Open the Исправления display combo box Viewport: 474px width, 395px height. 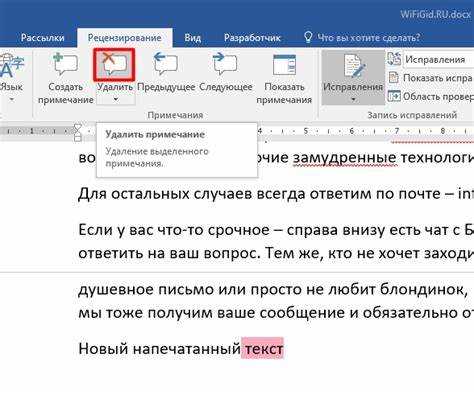pyautogui.click(x=439, y=60)
